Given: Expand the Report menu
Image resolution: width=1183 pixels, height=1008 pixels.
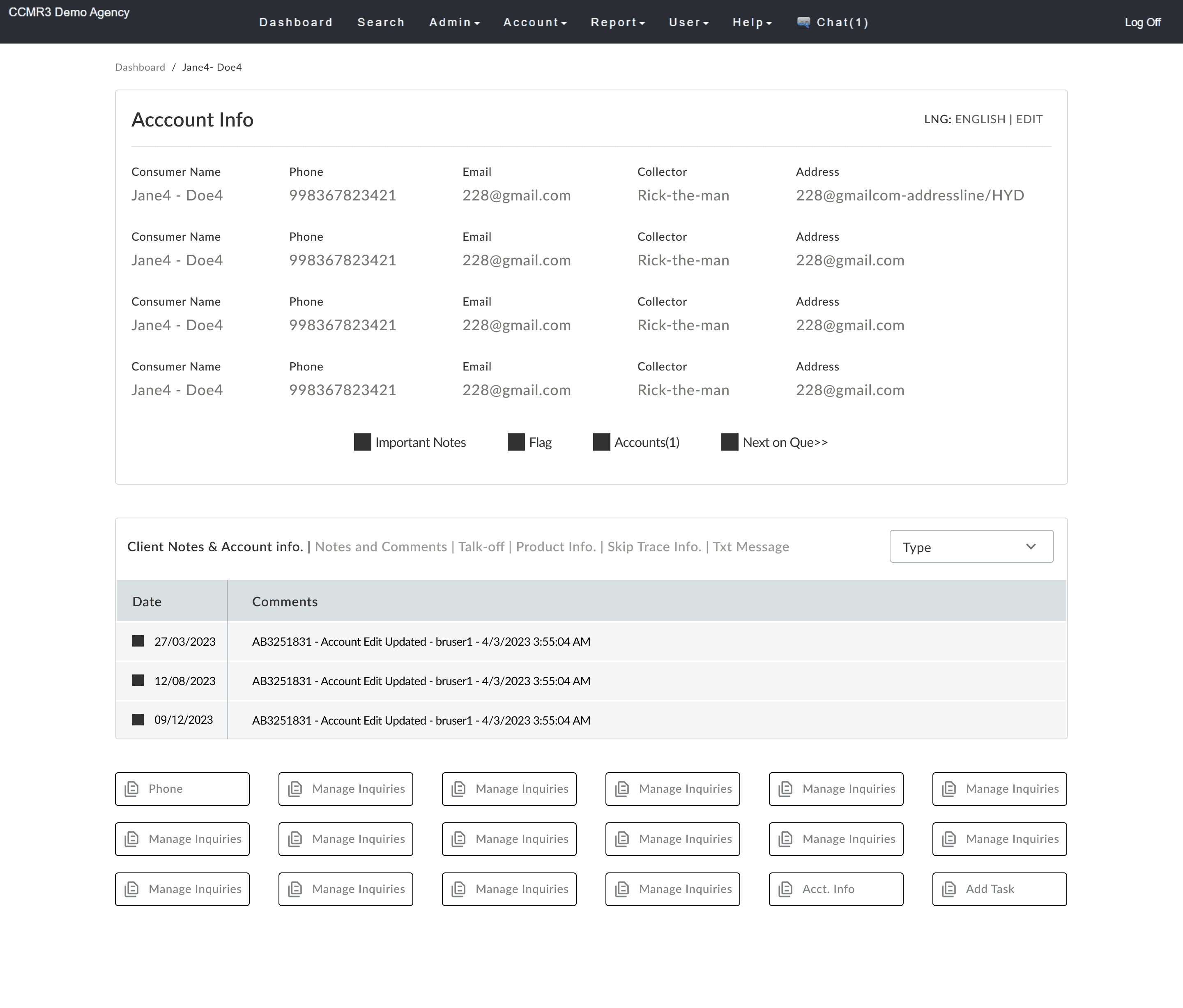Looking at the screenshot, I should [618, 22].
